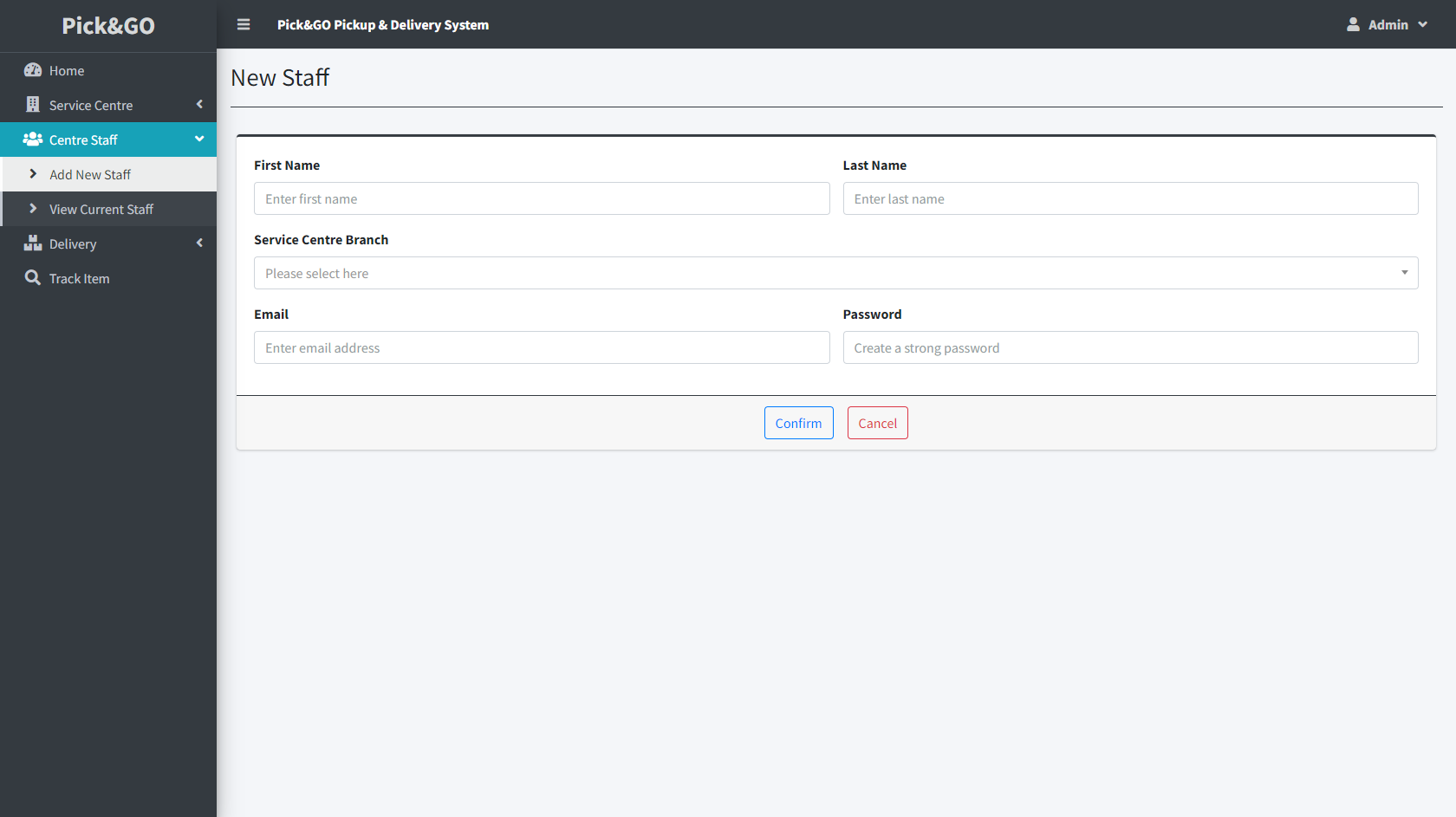Click the New Staff page heading
The image size is (1456, 817).
(x=280, y=78)
